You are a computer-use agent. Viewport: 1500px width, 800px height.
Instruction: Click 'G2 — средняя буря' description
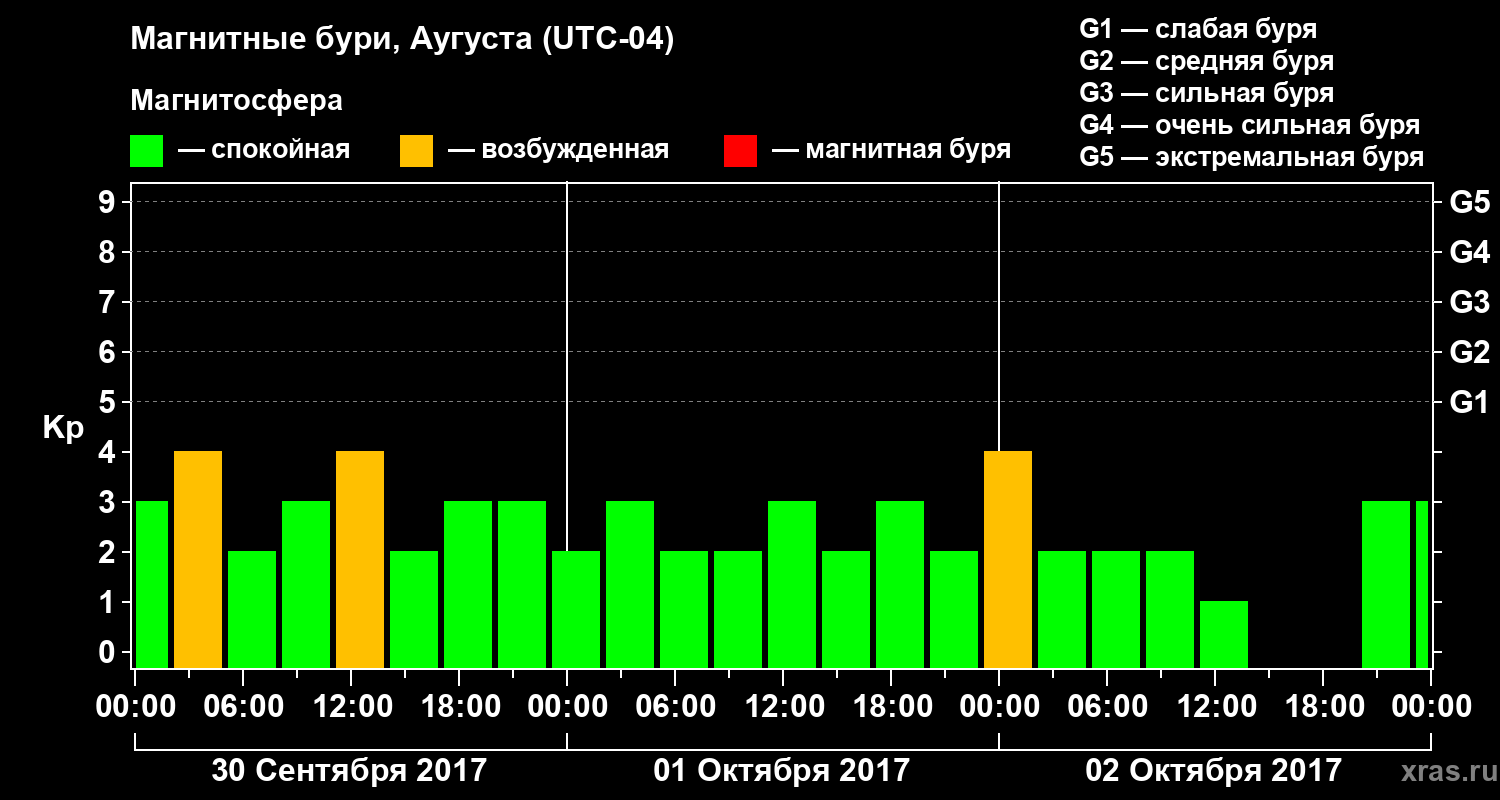pos(1206,61)
